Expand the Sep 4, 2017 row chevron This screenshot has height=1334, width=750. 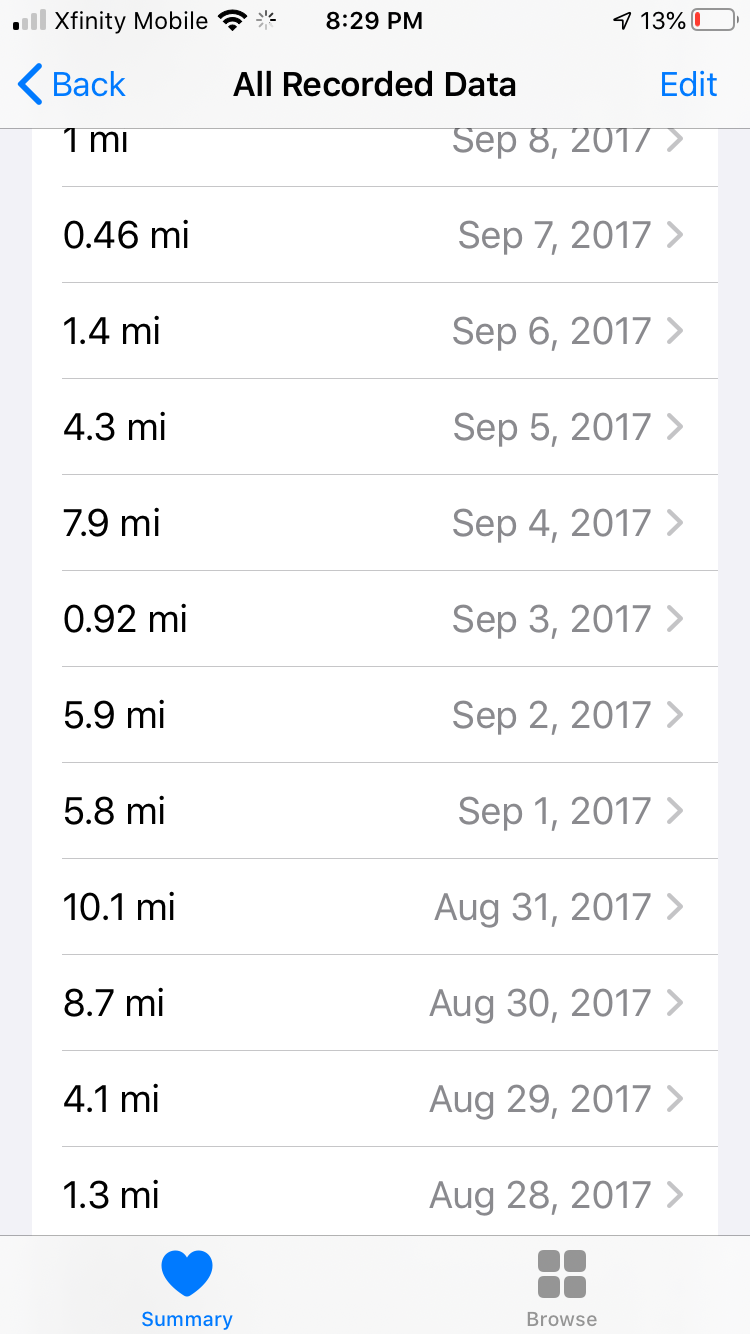(x=676, y=523)
